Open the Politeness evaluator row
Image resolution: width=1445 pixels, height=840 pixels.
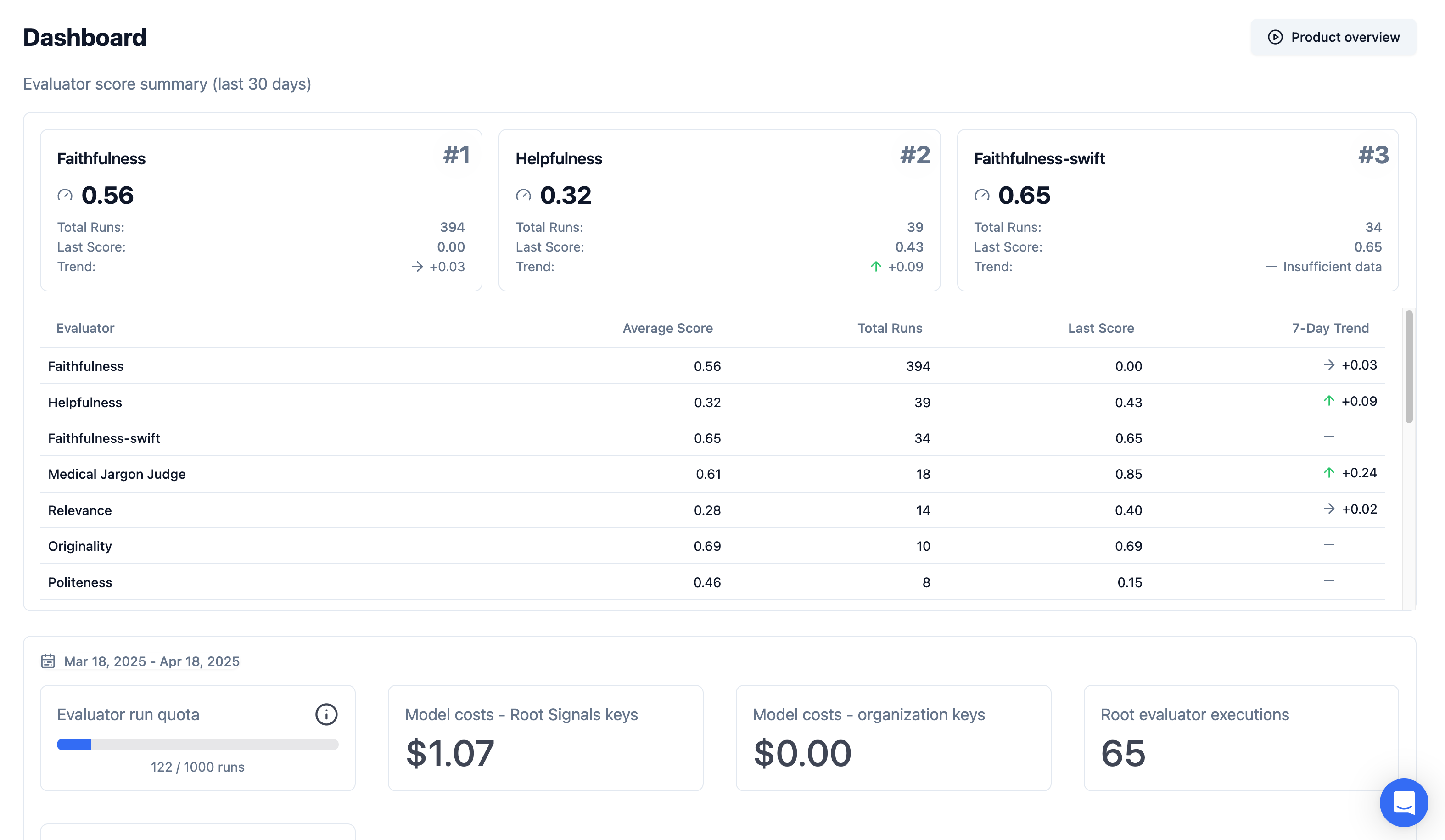click(x=80, y=582)
